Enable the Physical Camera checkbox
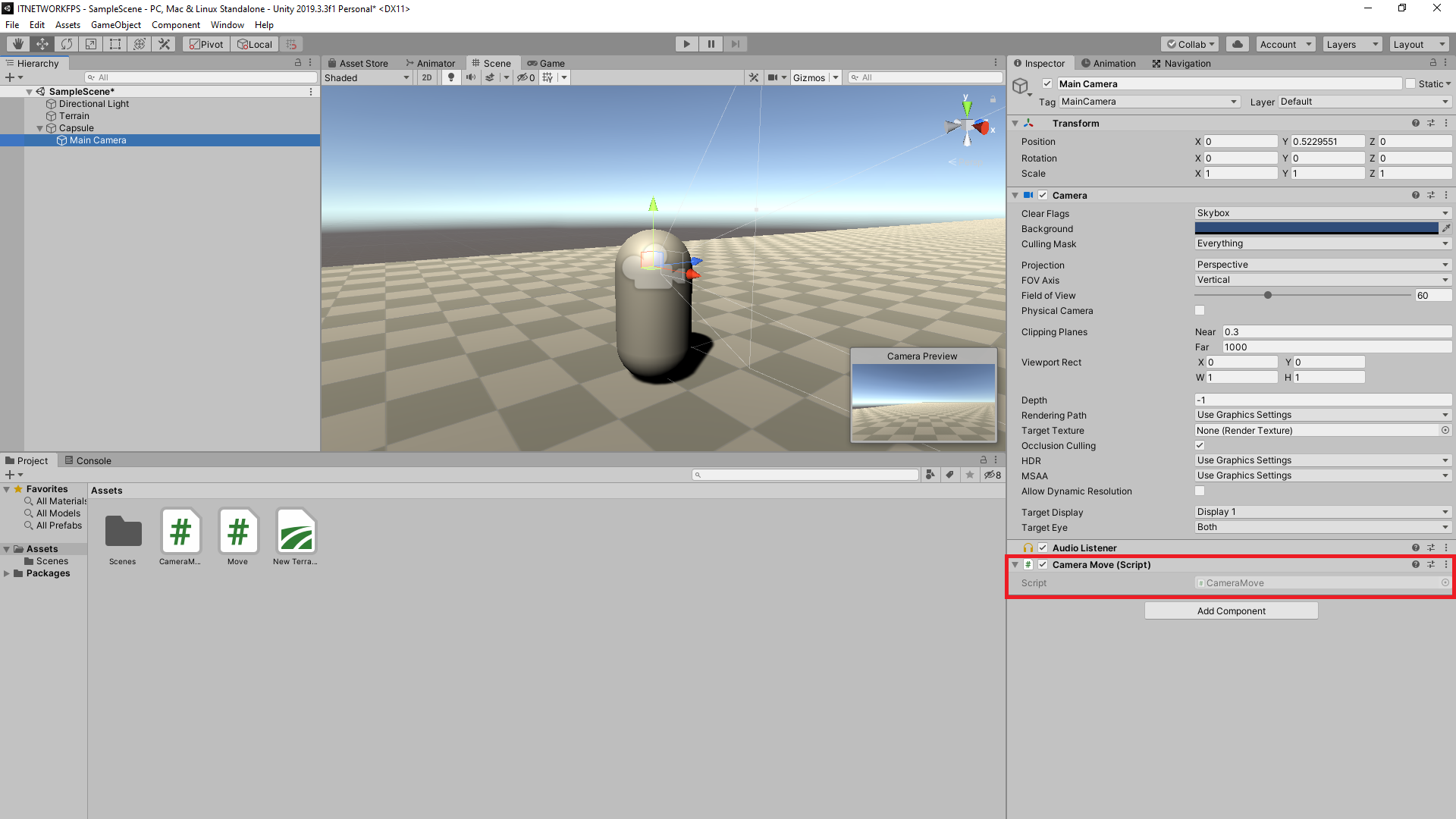The image size is (1456, 819). pos(1199,310)
